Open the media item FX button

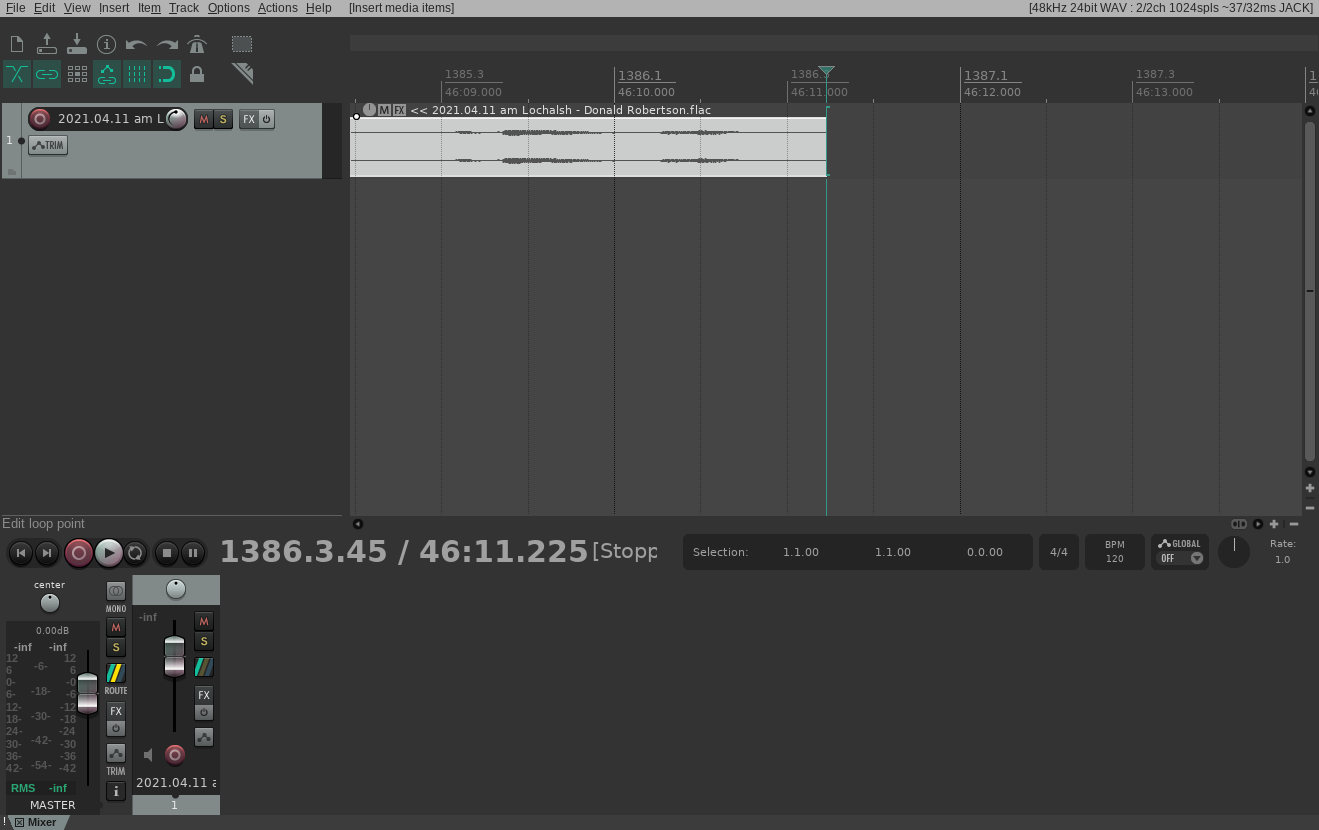(x=400, y=110)
